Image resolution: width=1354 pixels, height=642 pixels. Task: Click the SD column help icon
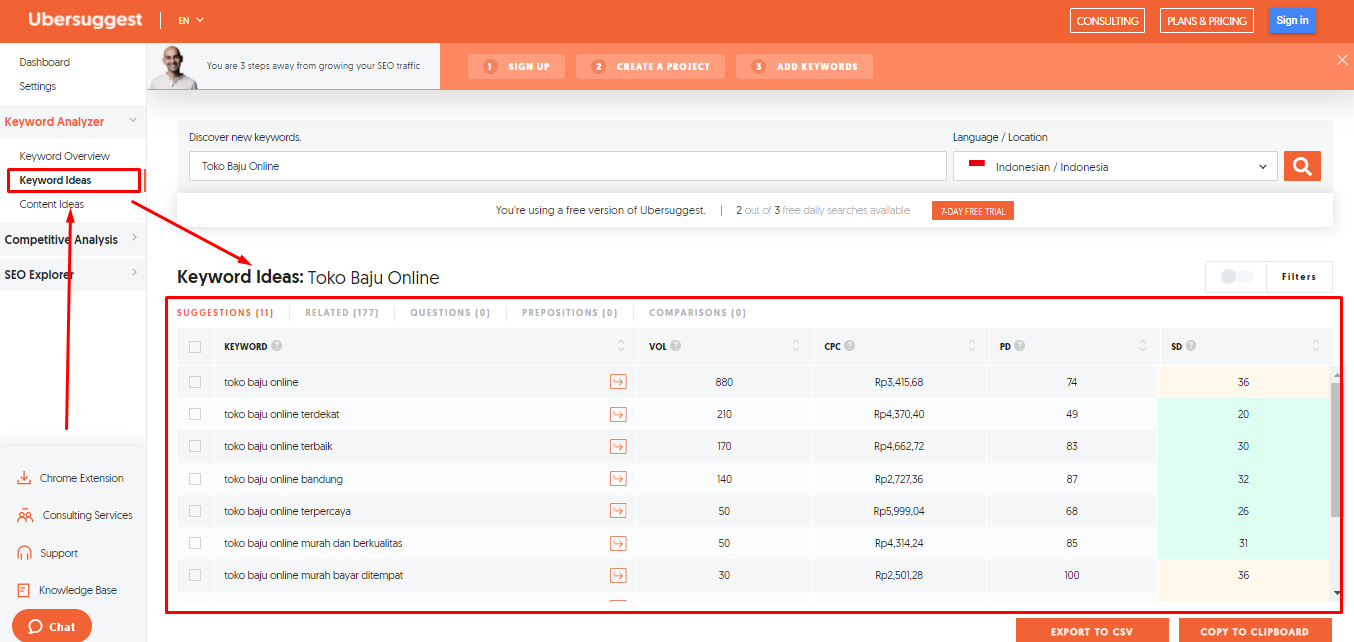1191,346
